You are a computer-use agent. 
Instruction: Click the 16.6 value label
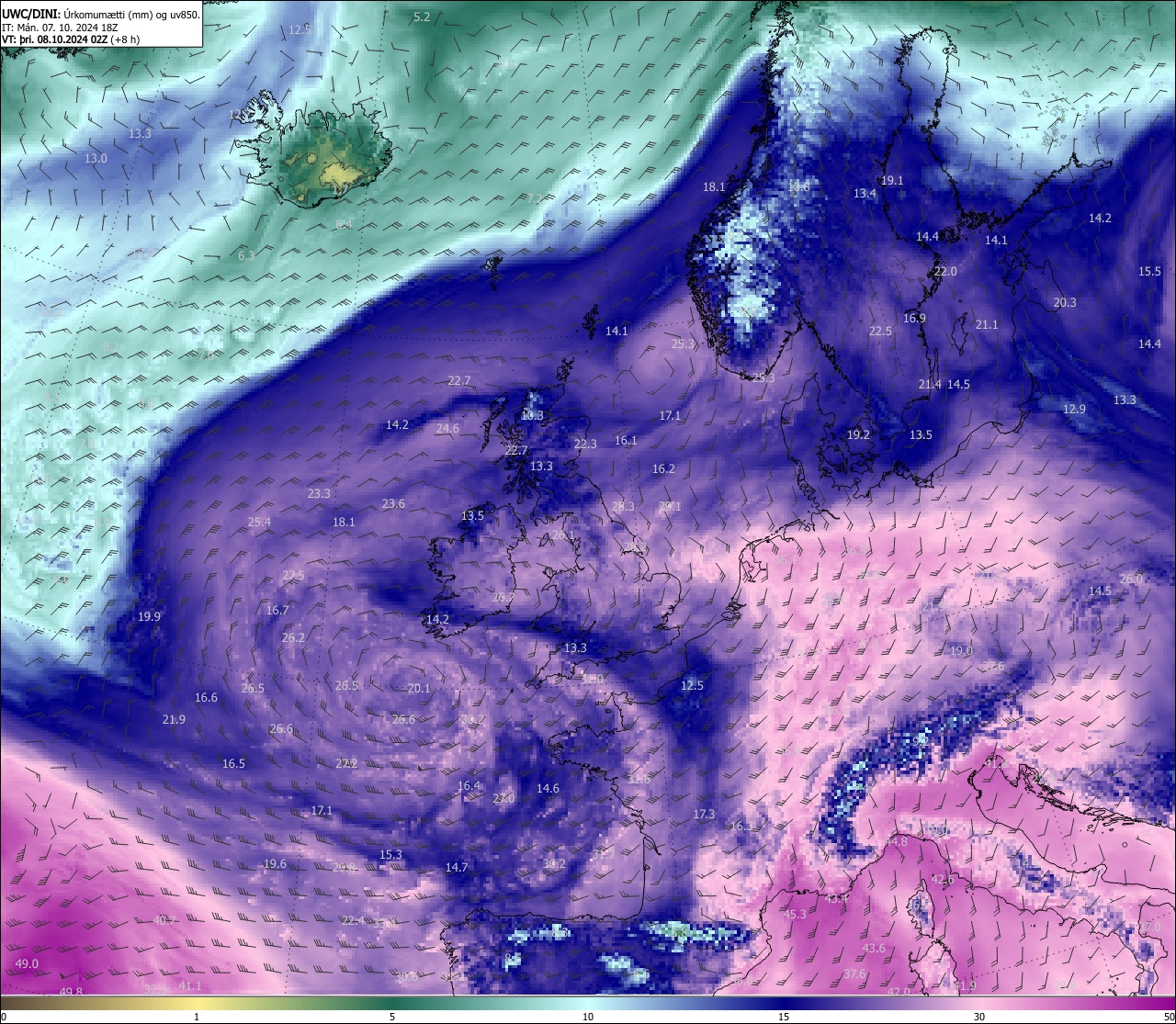(x=206, y=697)
